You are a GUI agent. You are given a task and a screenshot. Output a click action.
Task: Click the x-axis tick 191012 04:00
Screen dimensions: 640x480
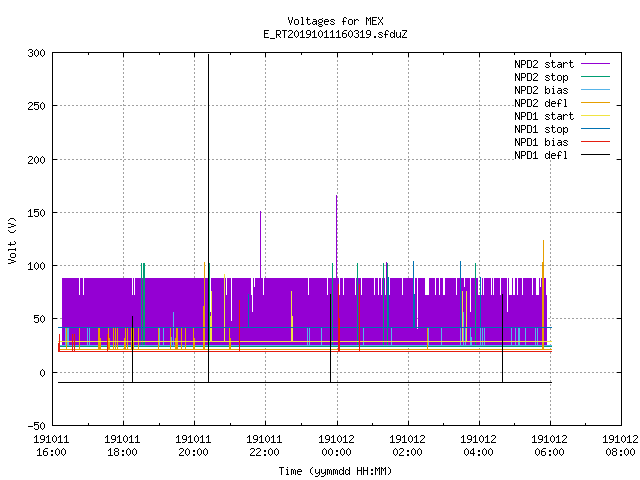478,446
